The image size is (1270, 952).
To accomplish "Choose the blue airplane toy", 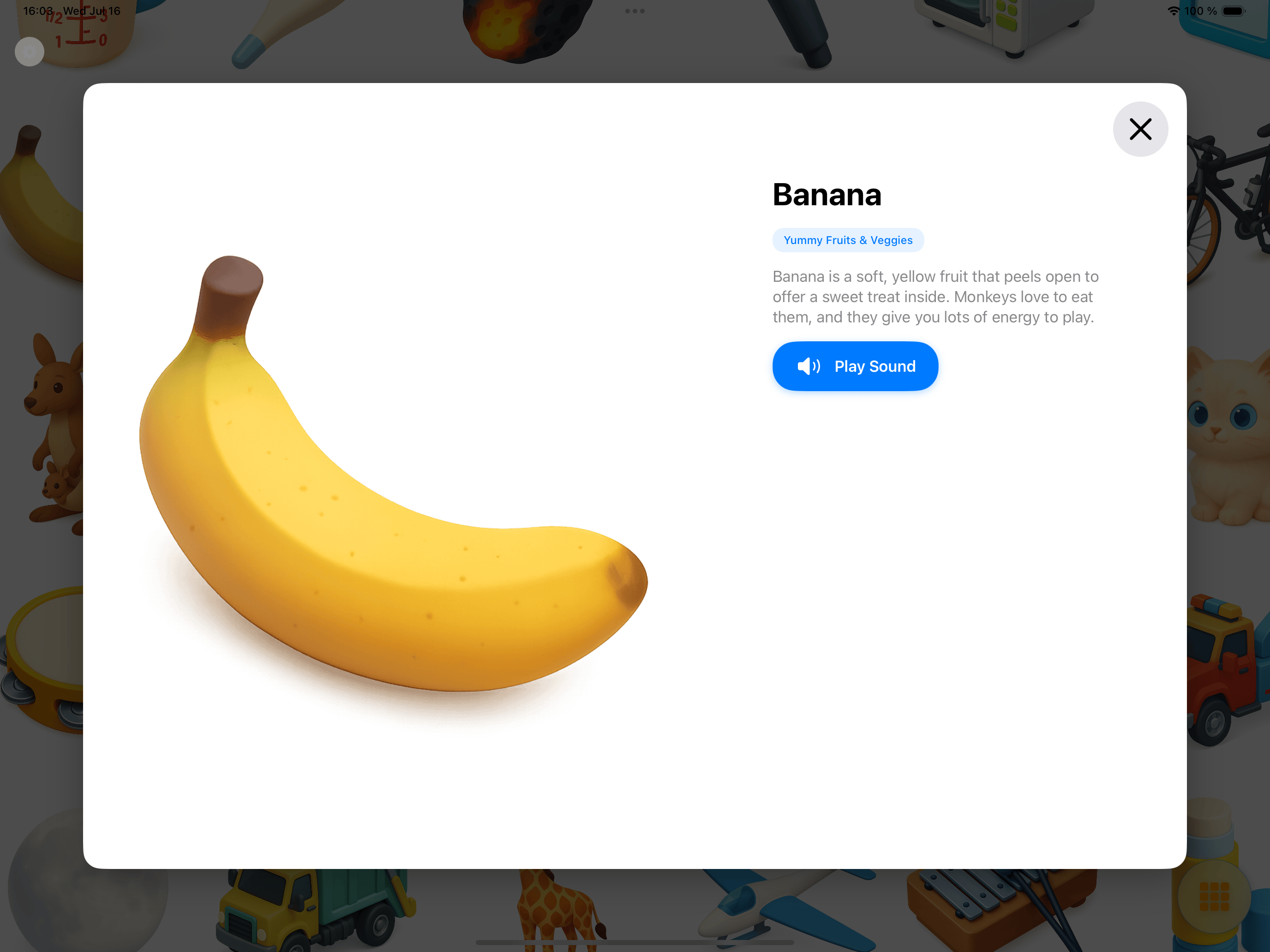I will 786,910.
